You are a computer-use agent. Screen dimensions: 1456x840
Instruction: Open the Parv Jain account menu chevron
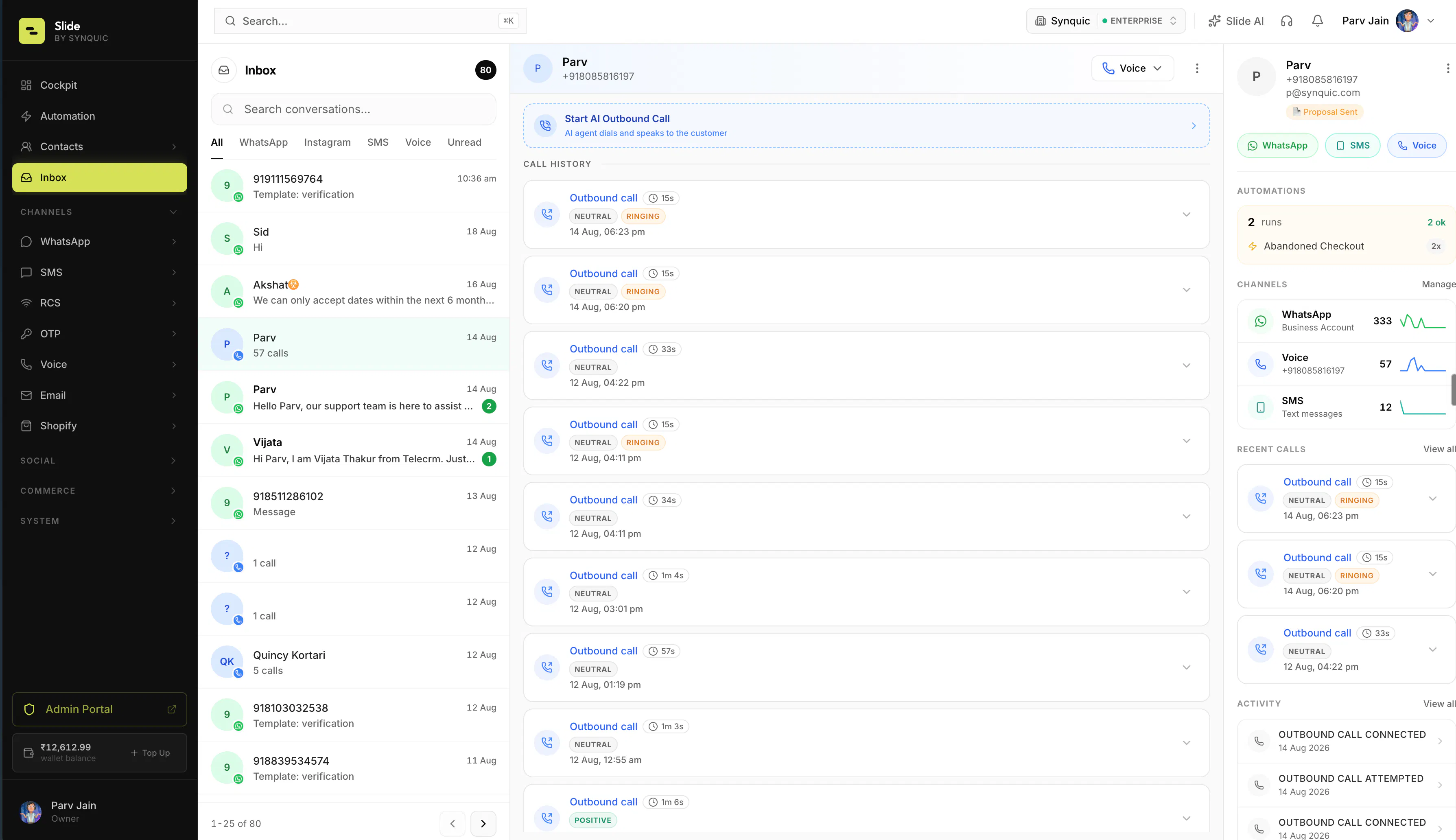pos(1431,21)
